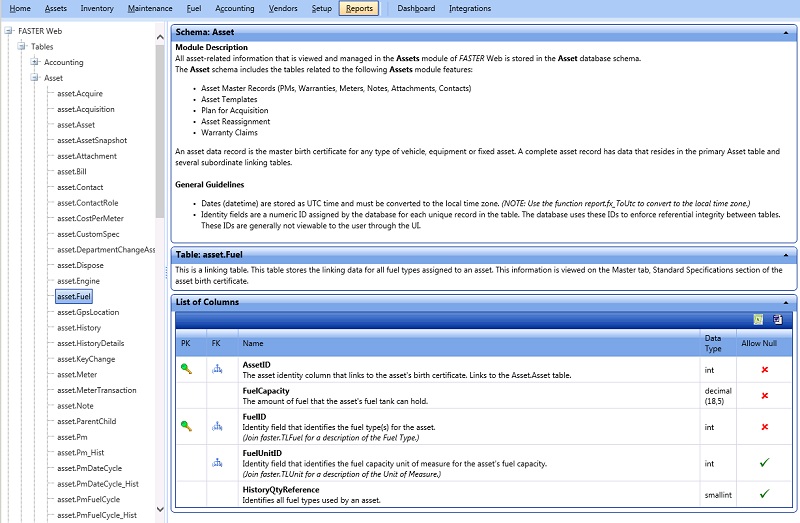Open the Fuel menu
The width and height of the screenshot is (800, 523).
click(194, 8)
